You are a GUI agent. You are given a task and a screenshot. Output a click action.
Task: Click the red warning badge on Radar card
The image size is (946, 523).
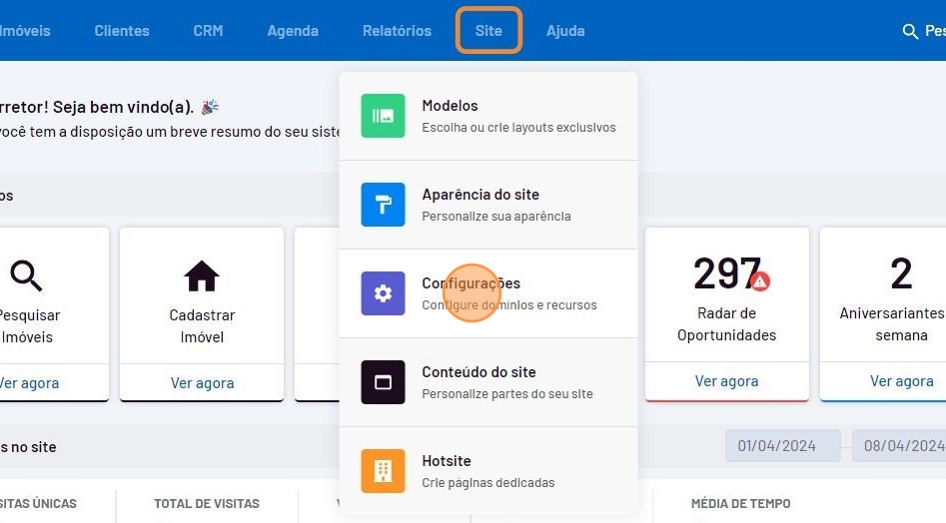click(x=760, y=282)
